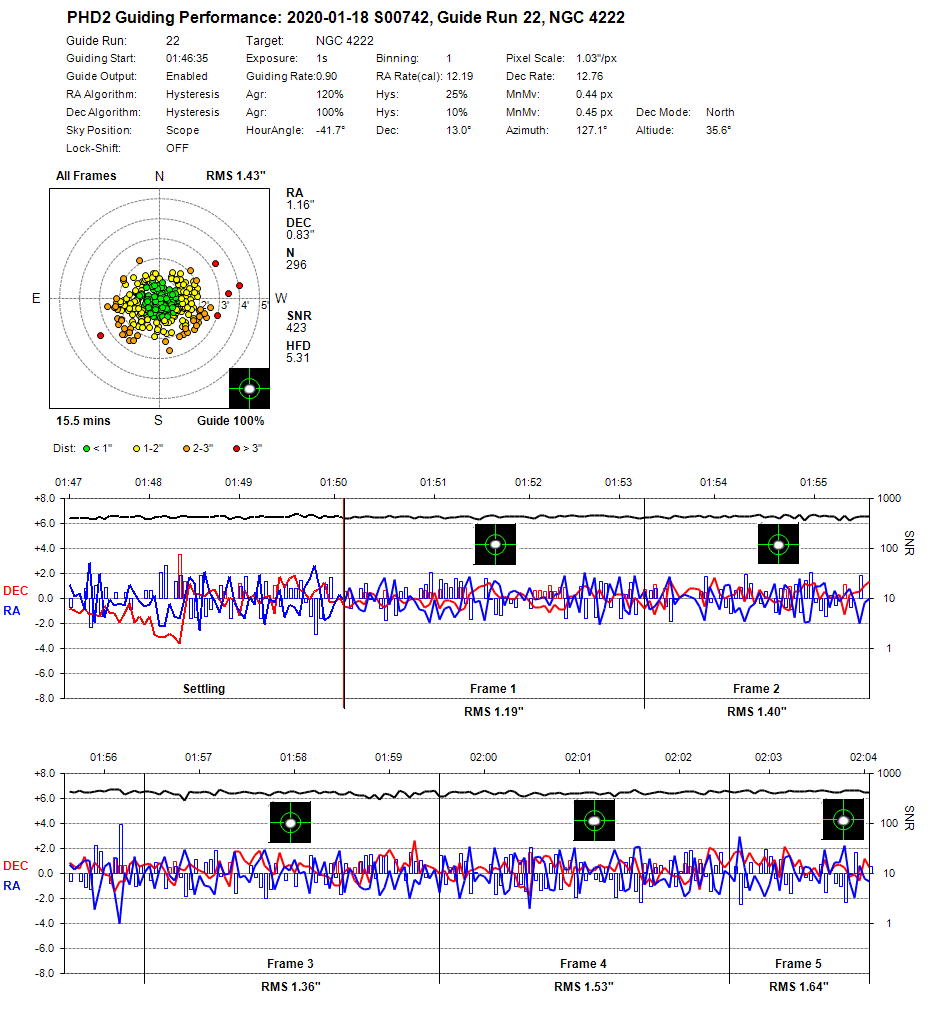Click the 'RMS 1.40"' value under Frame 2
This screenshot has height=1009, width=948.
[757, 712]
